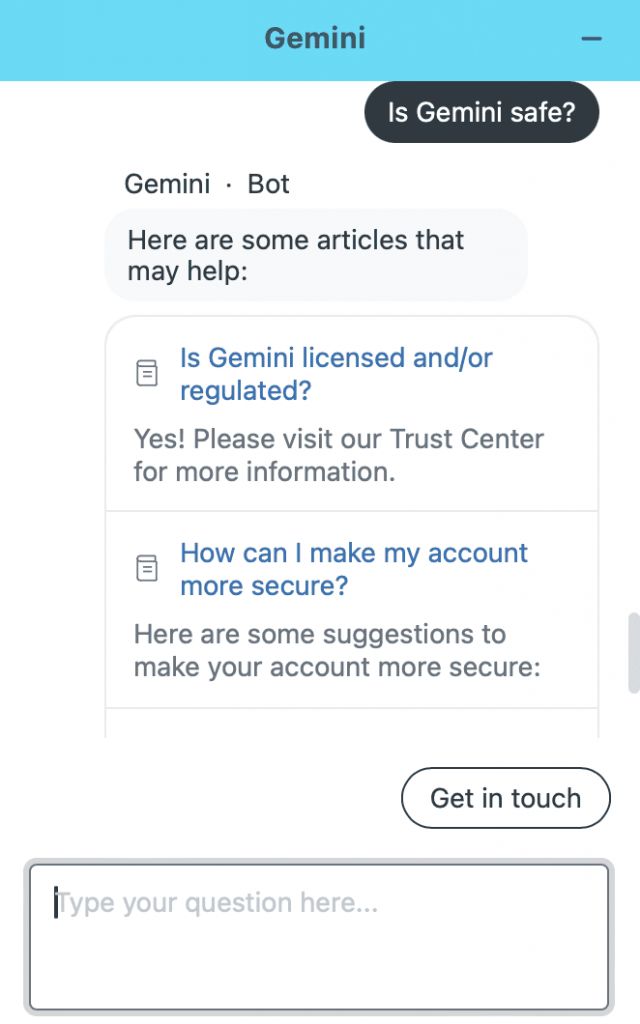Click the account security suggestions snippet

(x=337, y=650)
